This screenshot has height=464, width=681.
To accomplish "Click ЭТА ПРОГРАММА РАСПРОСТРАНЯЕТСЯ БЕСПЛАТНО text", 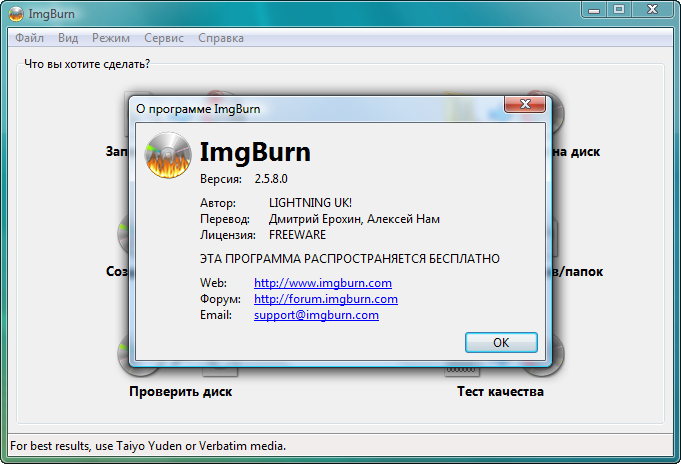I will pyautogui.click(x=350, y=259).
